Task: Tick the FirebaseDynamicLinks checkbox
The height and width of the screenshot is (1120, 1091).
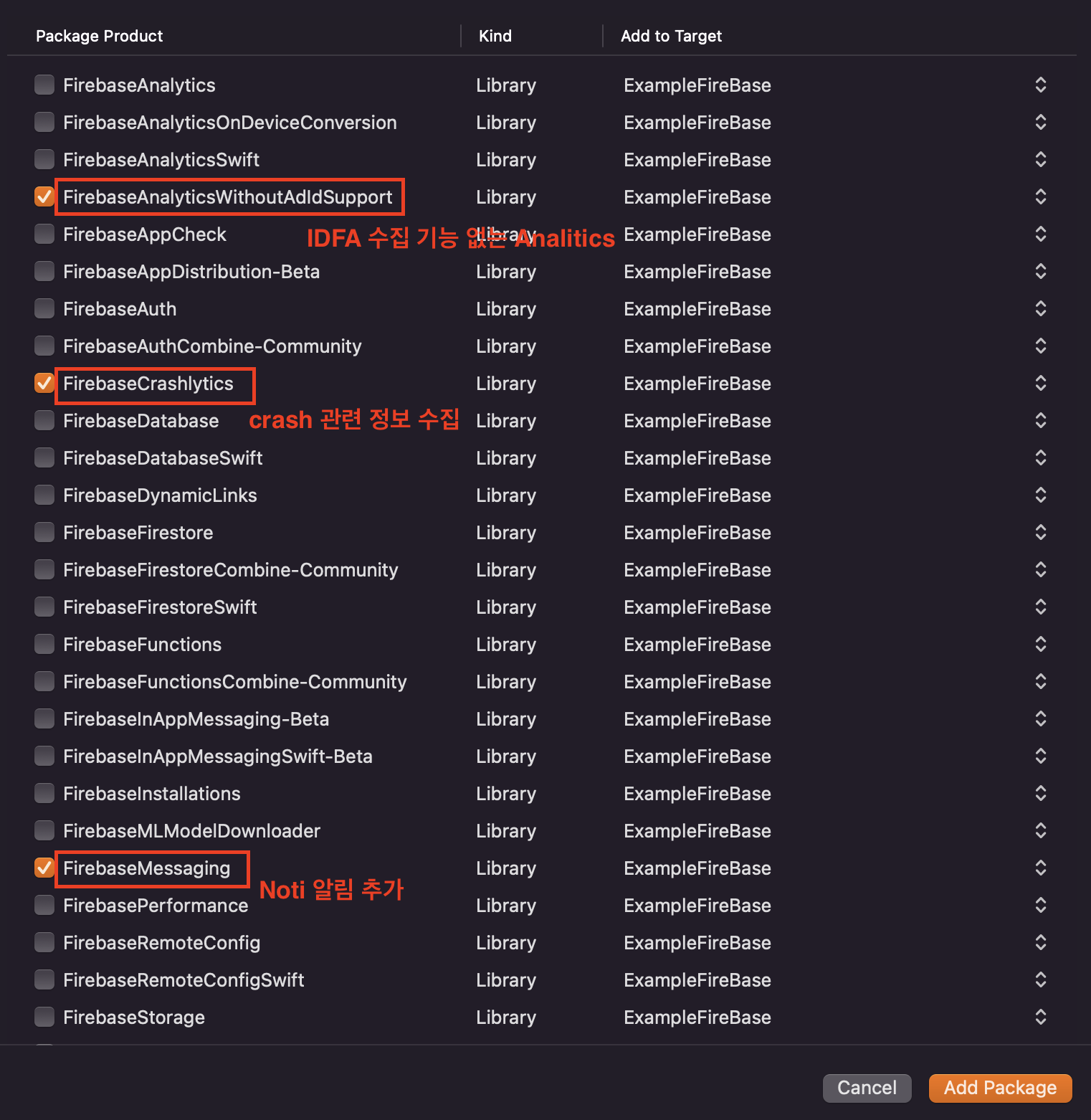Action: pos(44,495)
